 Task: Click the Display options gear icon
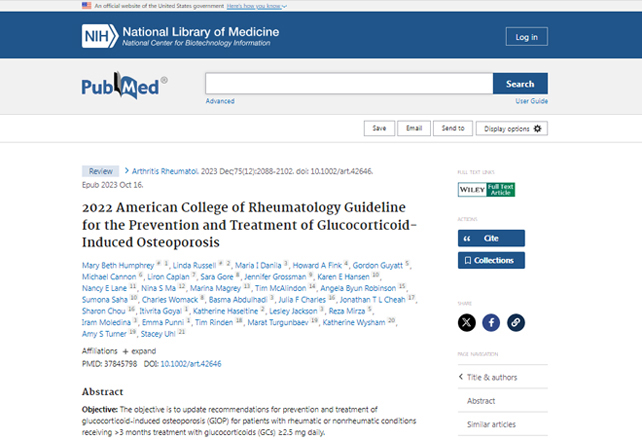(x=537, y=129)
